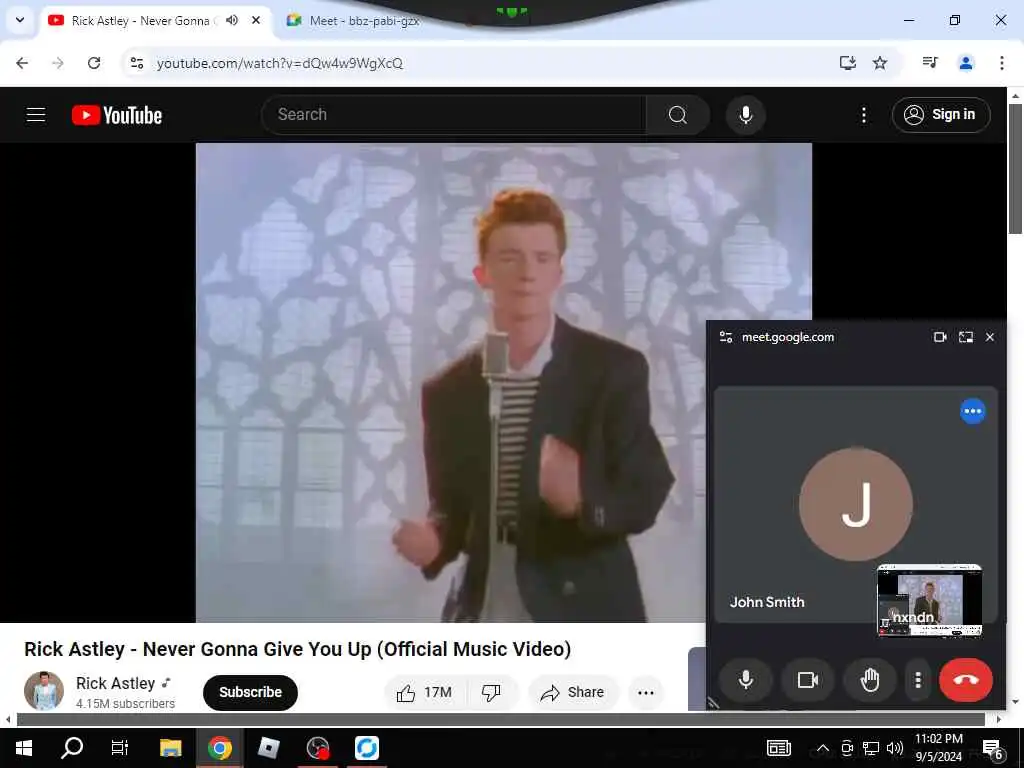Viewport: 1024px width, 768px height.
Task: Click the Sign in button
Action: [940, 115]
